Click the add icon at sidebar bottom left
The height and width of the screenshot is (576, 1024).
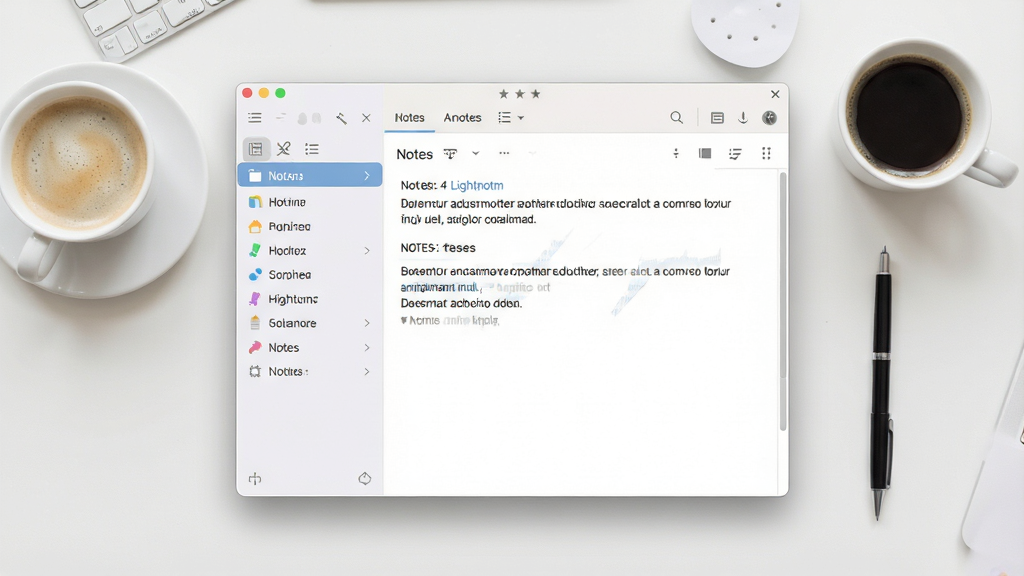coord(255,479)
